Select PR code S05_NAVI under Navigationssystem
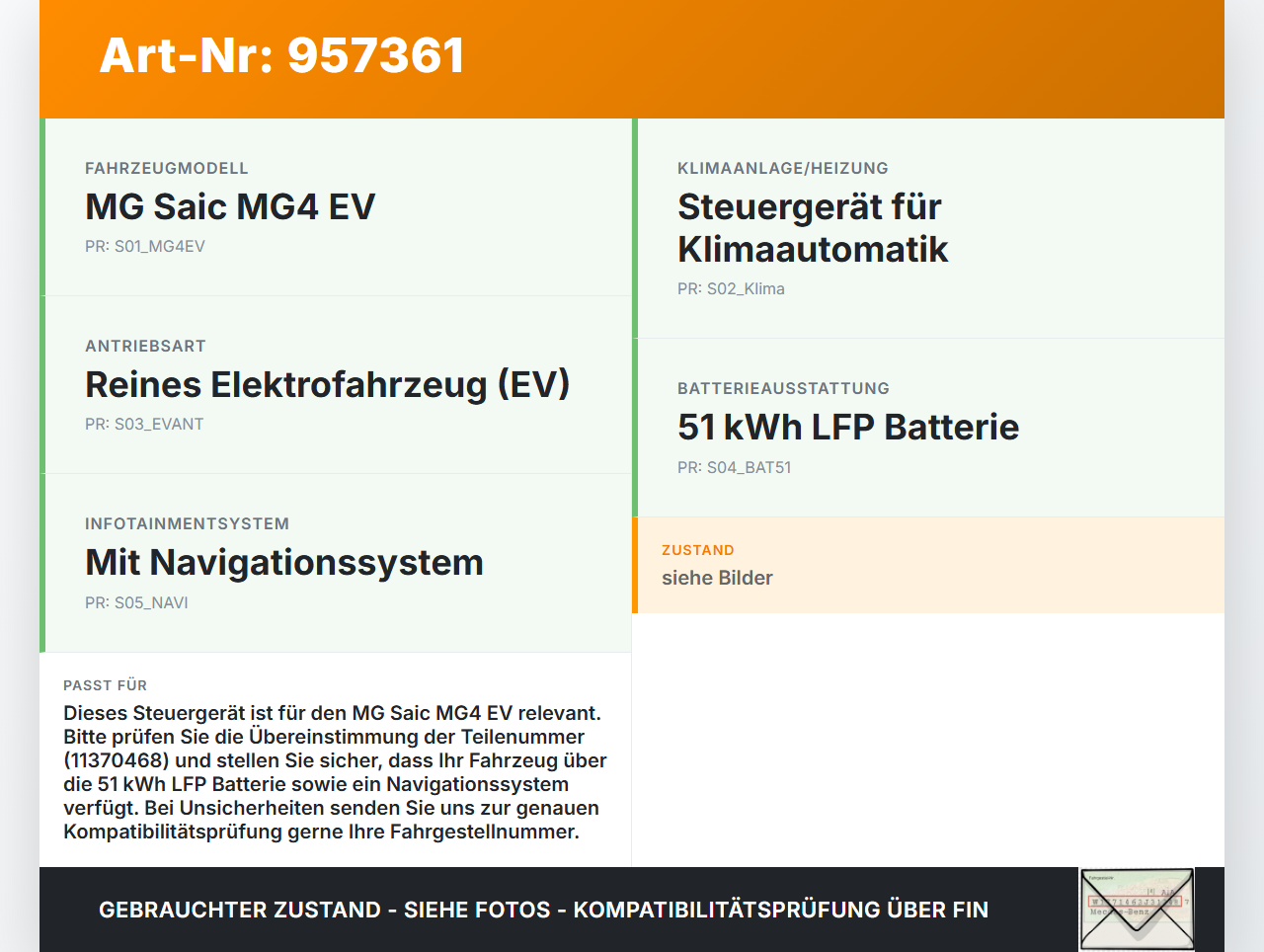1264x952 pixels. [136, 602]
